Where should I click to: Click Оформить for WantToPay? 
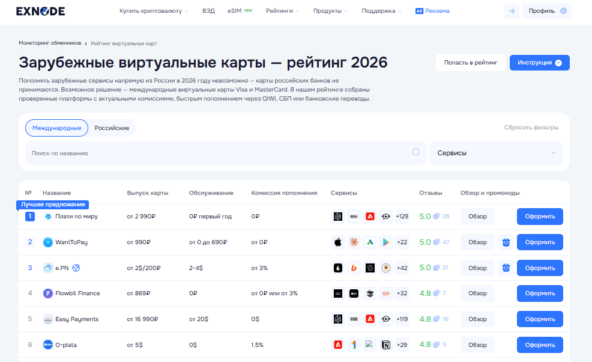pyautogui.click(x=540, y=242)
